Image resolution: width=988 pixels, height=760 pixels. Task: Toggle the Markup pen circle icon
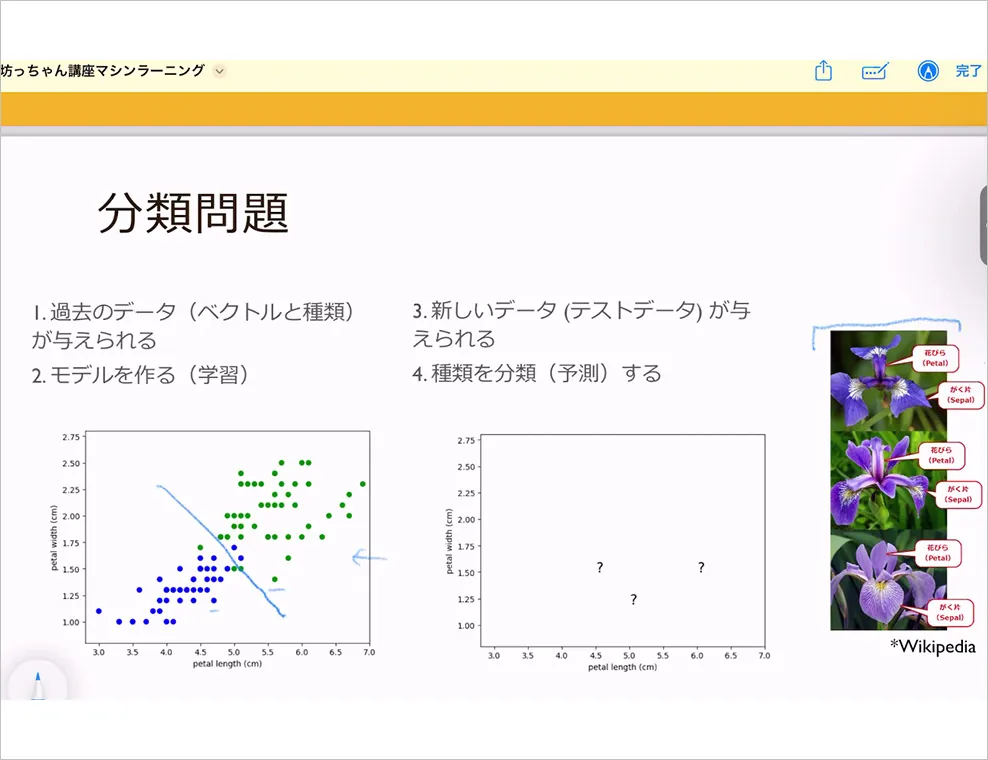point(928,71)
